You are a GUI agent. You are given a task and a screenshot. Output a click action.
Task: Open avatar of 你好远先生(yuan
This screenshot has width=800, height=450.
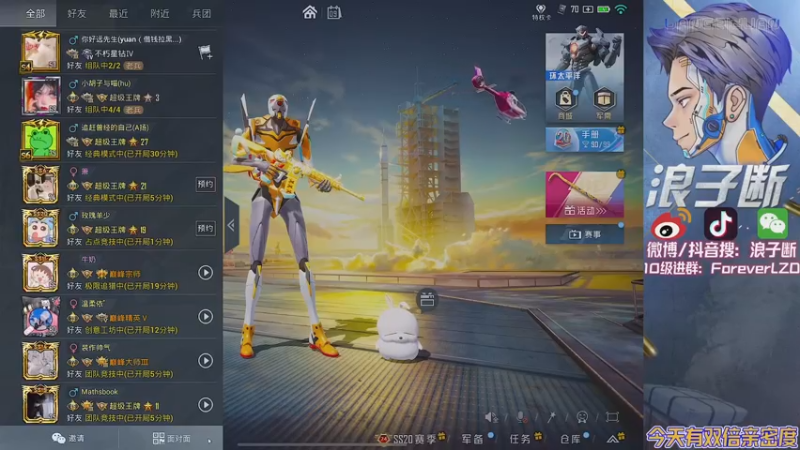coord(40,52)
